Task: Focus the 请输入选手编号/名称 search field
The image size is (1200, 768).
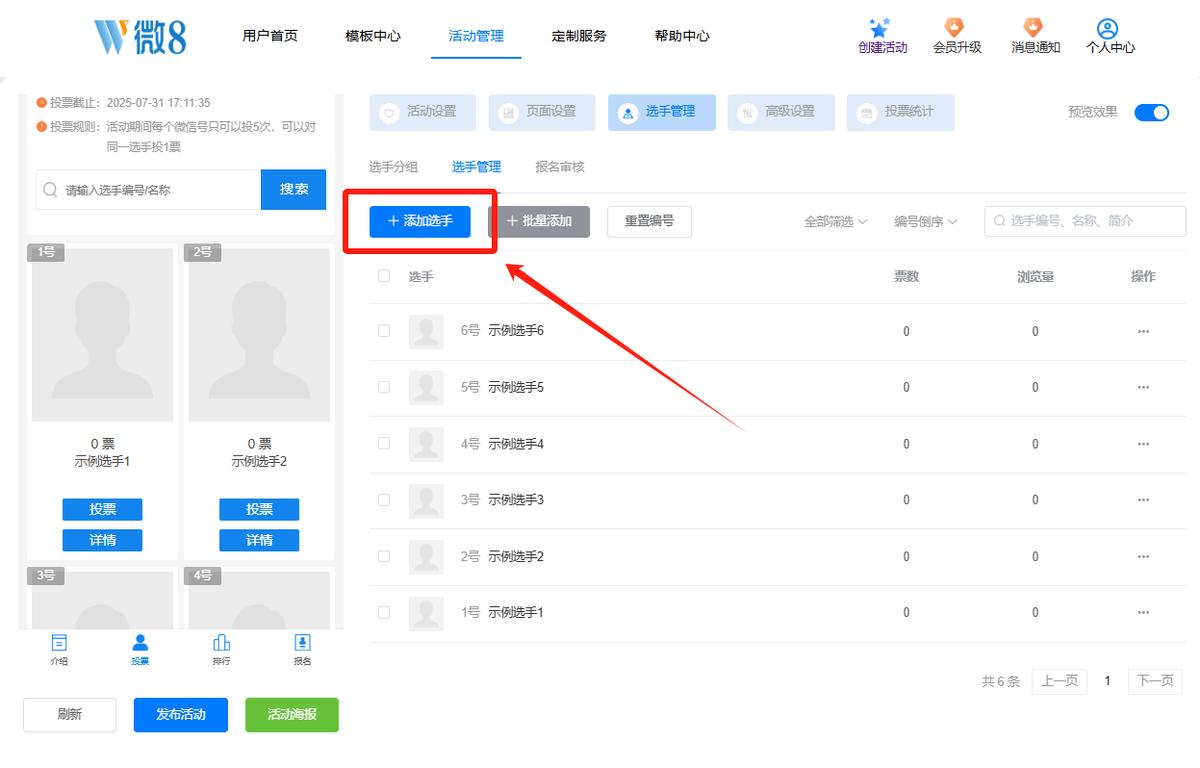Action: tap(148, 189)
